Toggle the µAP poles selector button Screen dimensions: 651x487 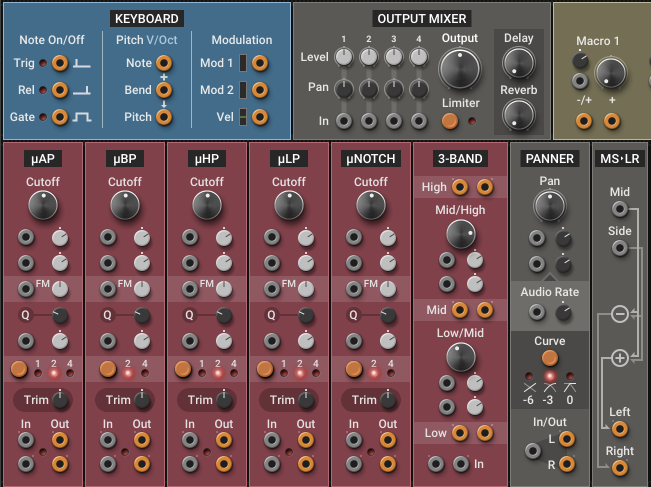pyautogui.click(x=18, y=369)
